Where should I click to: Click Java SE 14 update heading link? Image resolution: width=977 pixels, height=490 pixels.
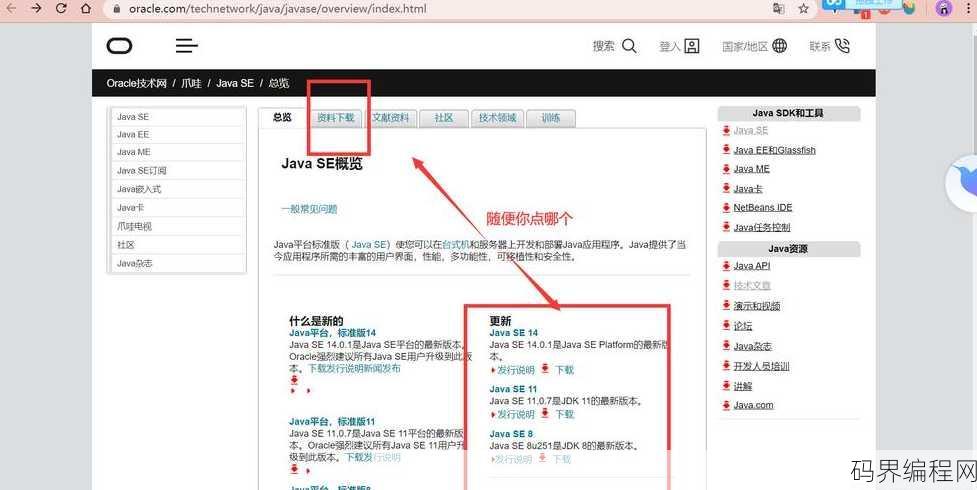point(513,333)
